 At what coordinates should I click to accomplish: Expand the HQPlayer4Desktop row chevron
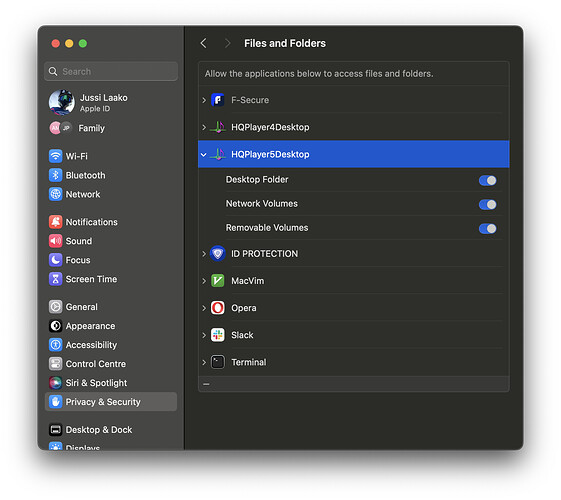pos(204,127)
